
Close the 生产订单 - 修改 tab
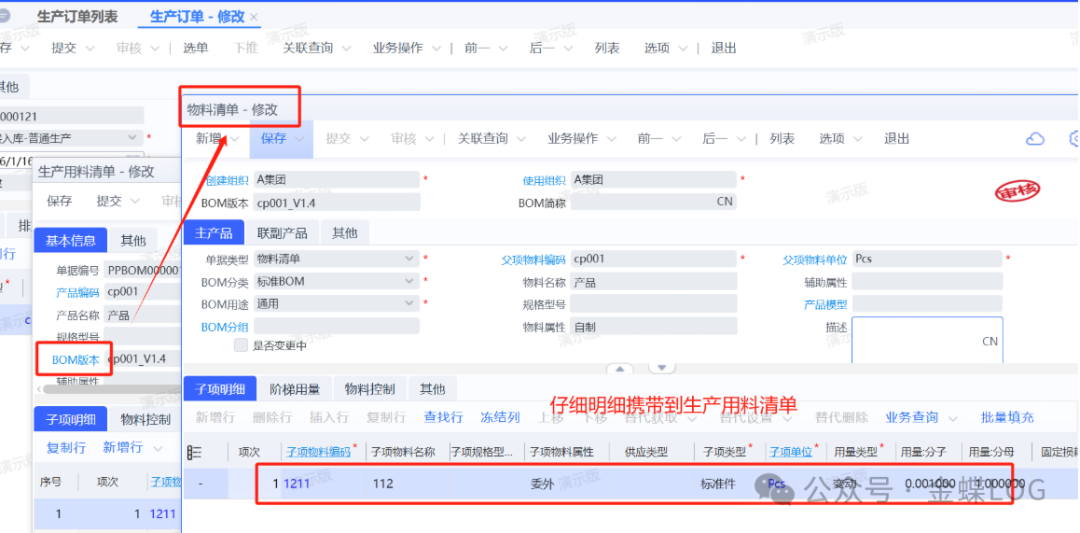click(x=254, y=17)
